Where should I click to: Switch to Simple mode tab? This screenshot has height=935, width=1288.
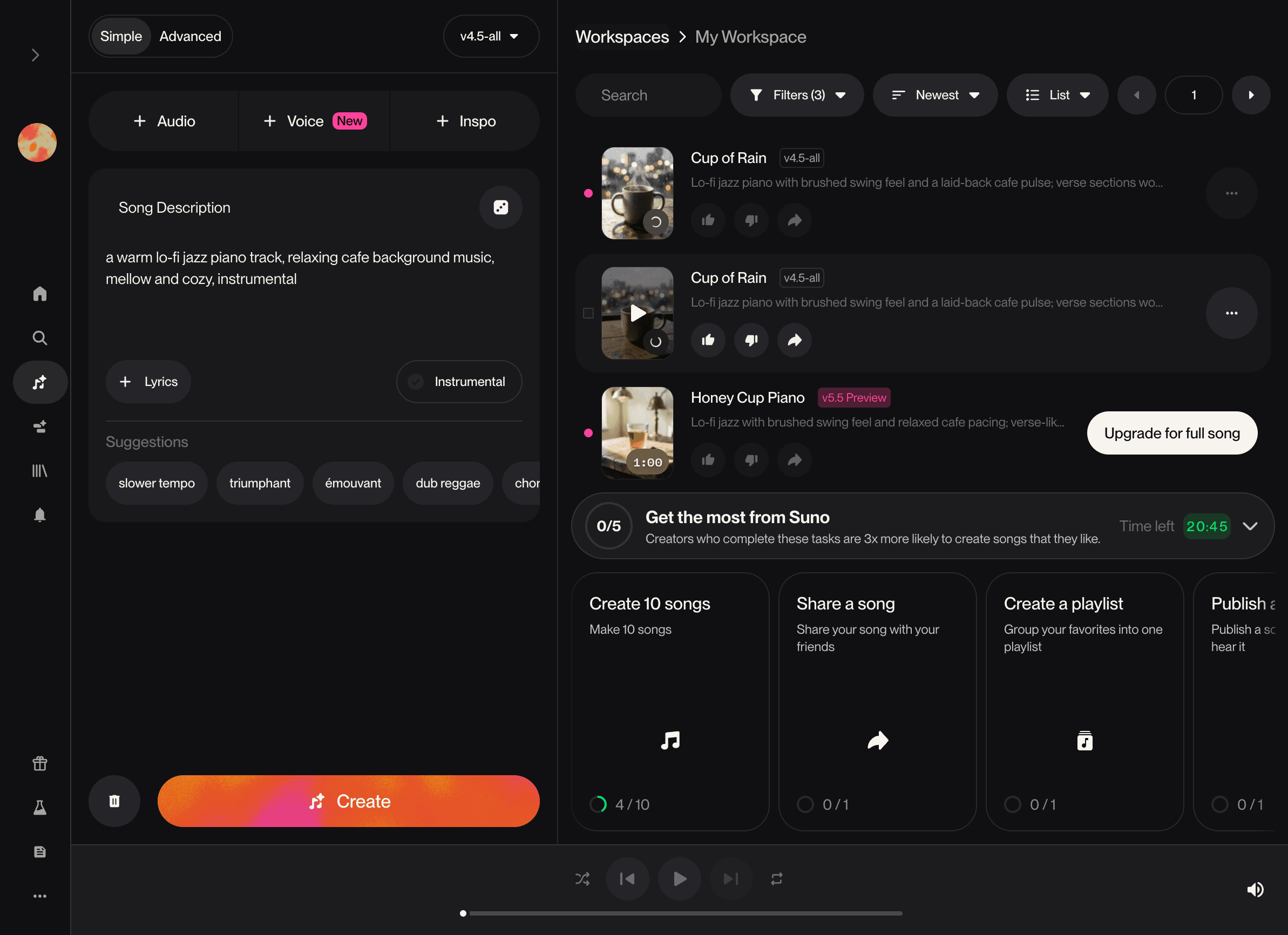(x=121, y=36)
